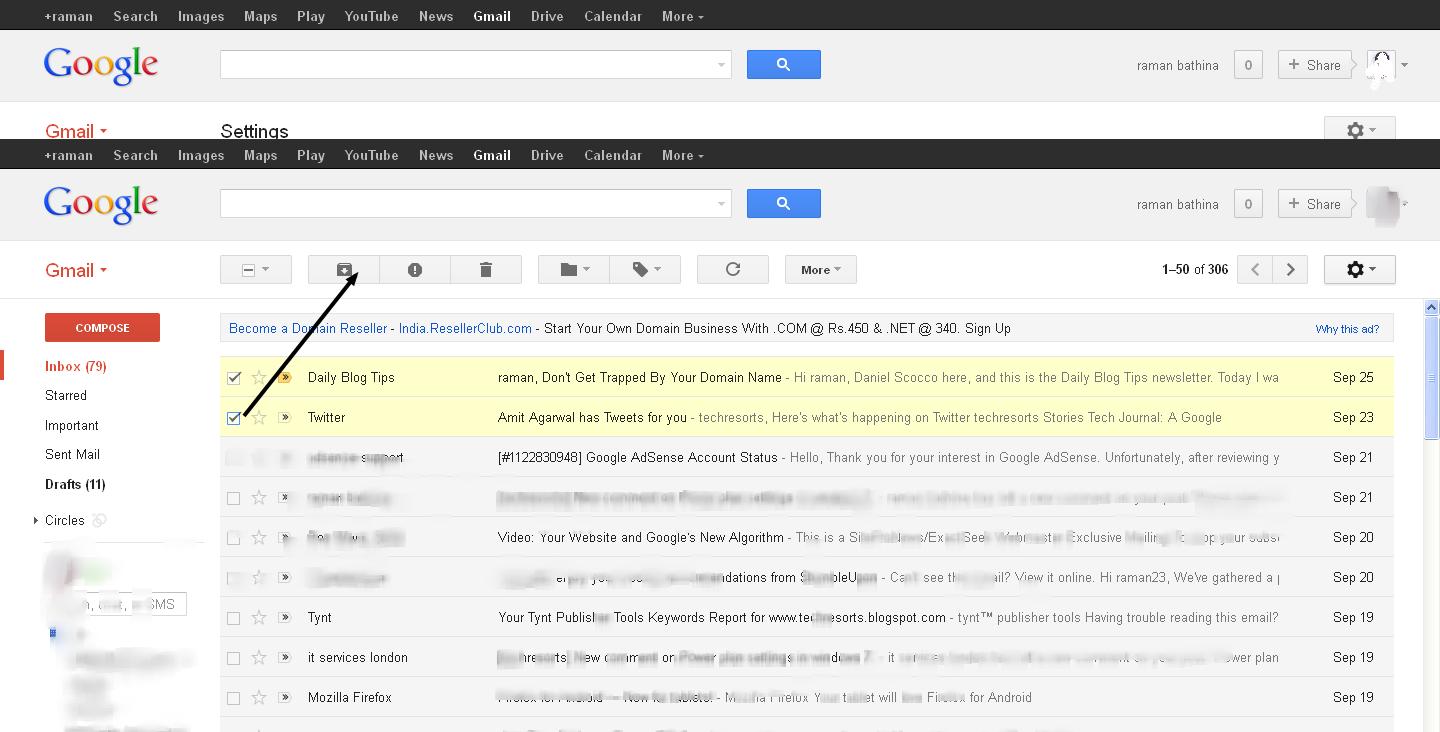
Task: Star the Tynt email
Action: (259, 617)
